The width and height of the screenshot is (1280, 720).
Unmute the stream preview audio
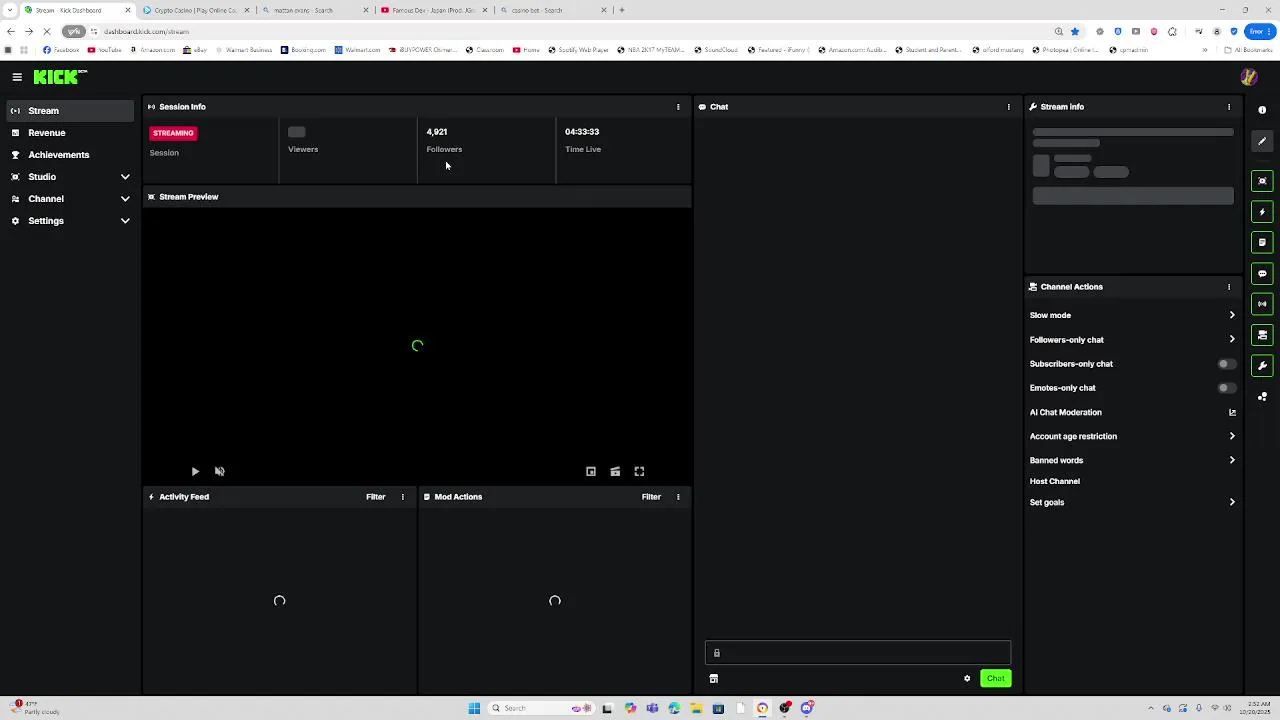(x=220, y=471)
